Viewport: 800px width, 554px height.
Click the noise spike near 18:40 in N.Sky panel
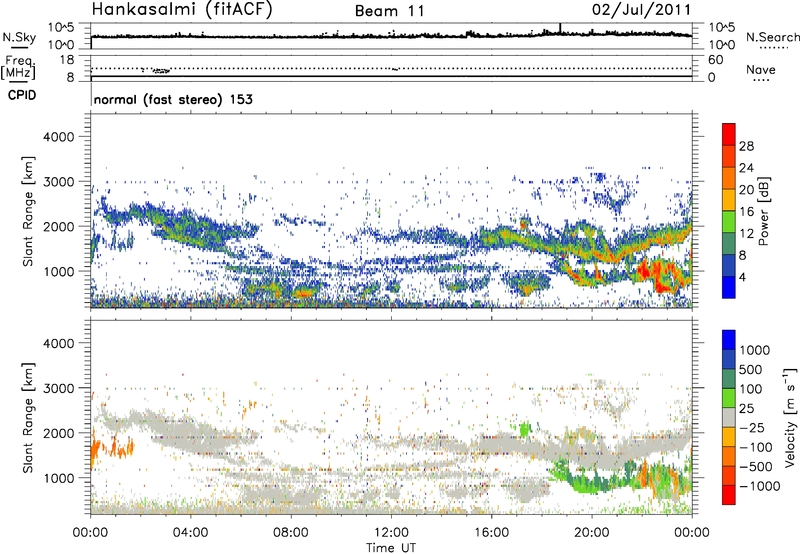pyautogui.click(x=560, y=28)
